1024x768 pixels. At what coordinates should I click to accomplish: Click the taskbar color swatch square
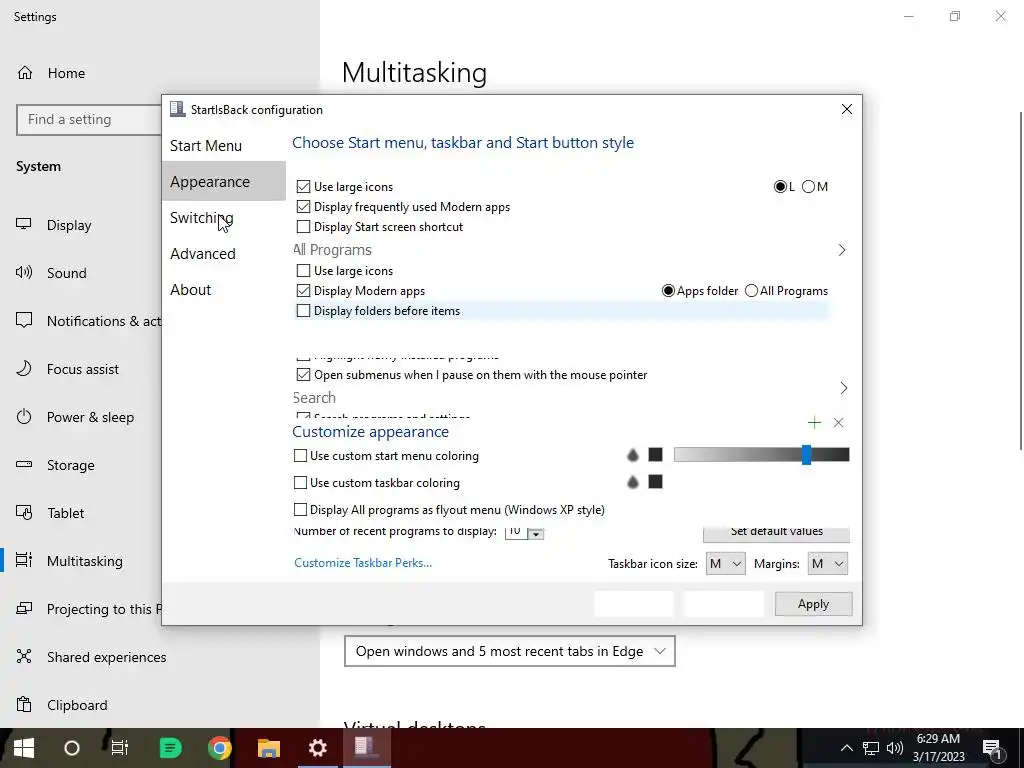pos(656,481)
